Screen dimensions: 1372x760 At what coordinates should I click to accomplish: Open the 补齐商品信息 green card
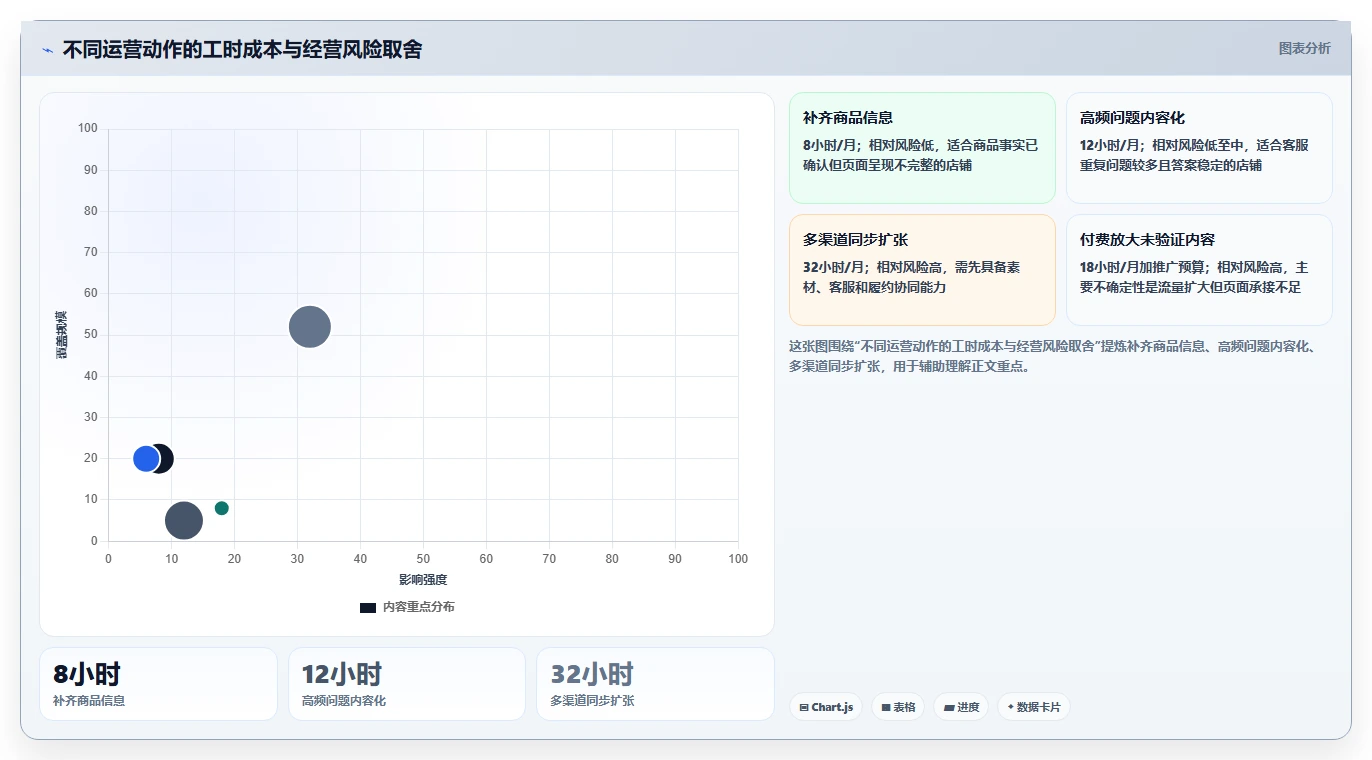click(922, 148)
